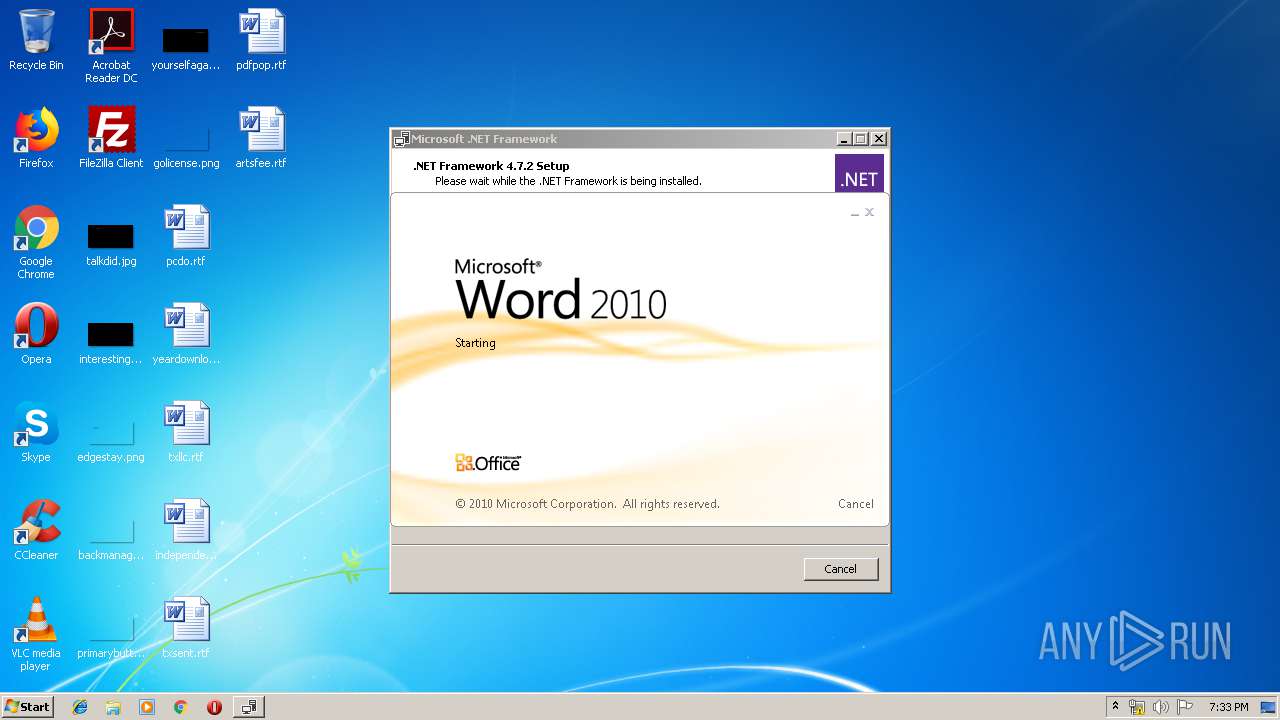Open Windows Explorer from the taskbar
Image resolution: width=1280 pixels, height=720 pixels.
[113, 707]
